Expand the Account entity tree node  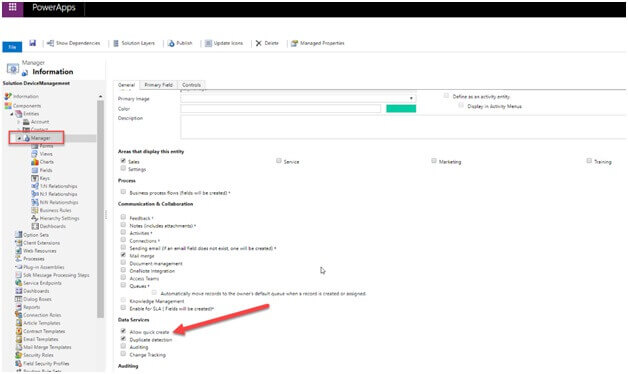pyautogui.click(x=18, y=122)
